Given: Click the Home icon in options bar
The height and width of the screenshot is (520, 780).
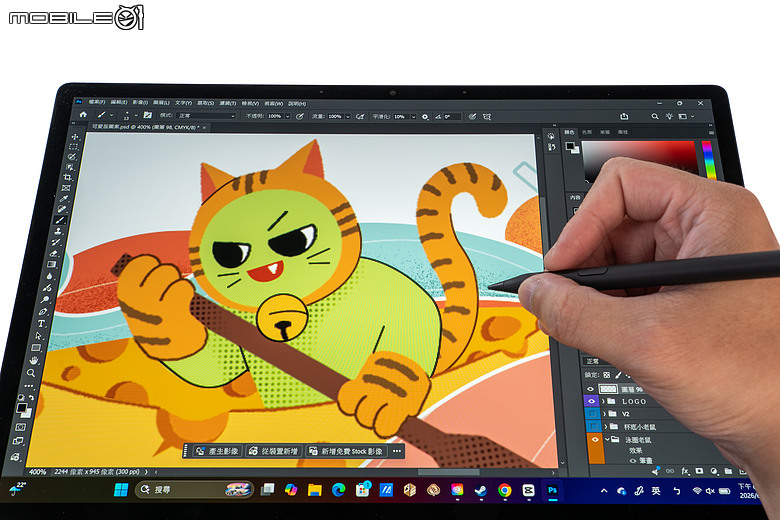Looking at the screenshot, I should point(83,114).
